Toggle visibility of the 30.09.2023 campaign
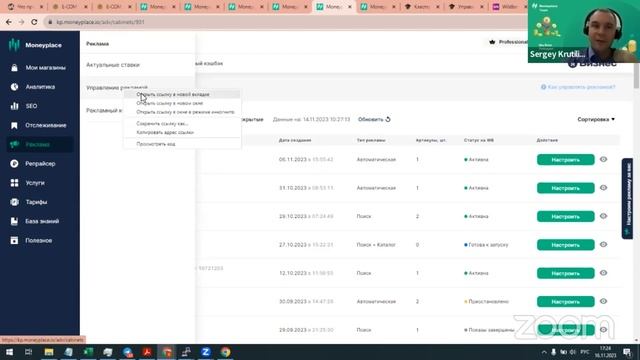The height and width of the screenshot is (360, 640). click(x=603, y=301)
